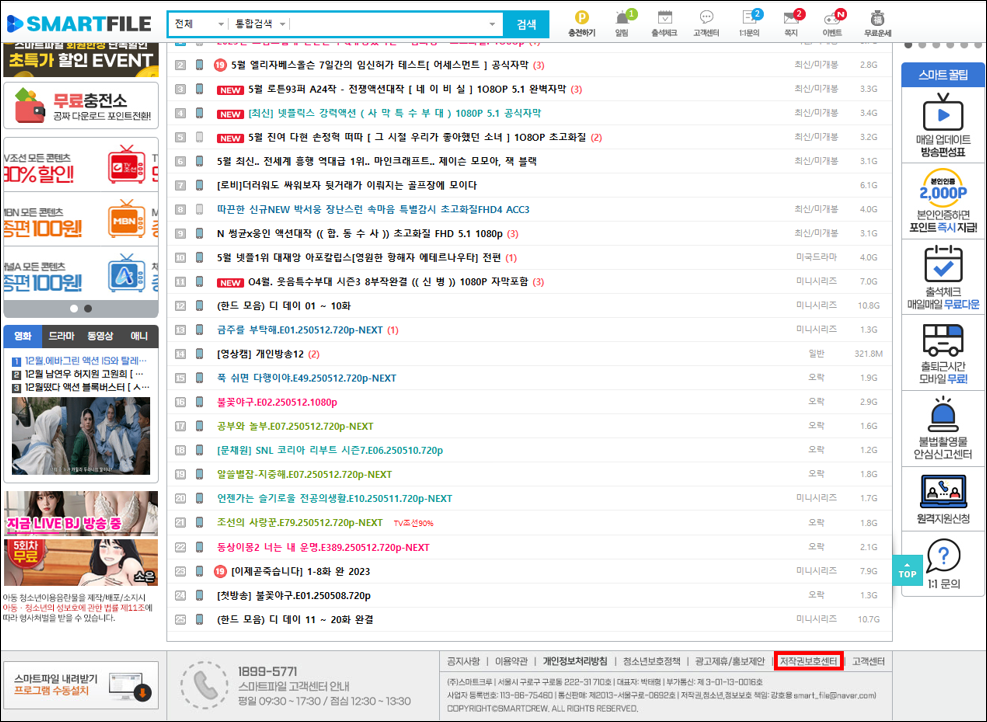Open 광고제휴/홍보제안 footer link

point(730,661)
